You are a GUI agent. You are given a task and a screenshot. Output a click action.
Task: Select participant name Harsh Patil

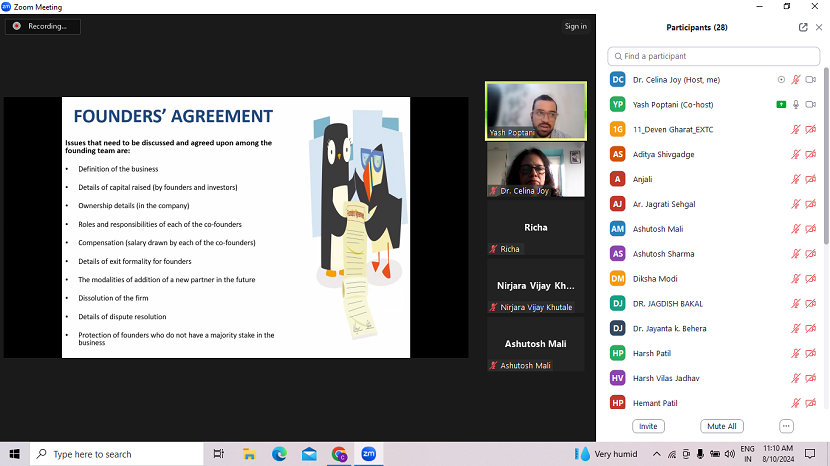(x=652, y=353)
